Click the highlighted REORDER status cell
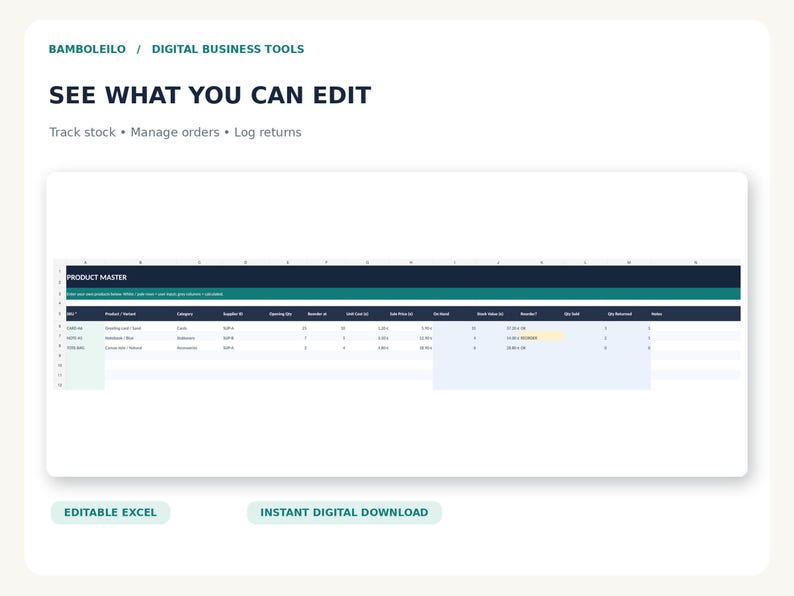The height and width of the screenshot is (596, 794). 541,338
